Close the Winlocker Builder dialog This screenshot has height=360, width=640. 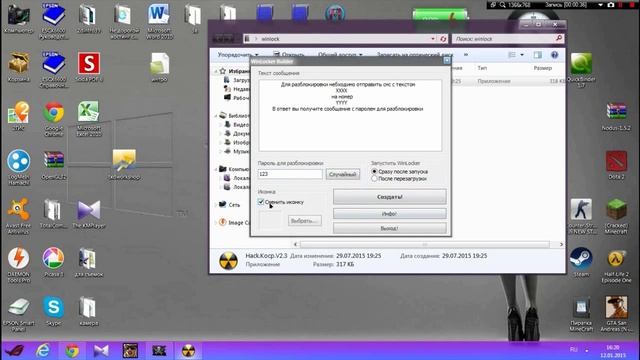(x=447, y=61)
